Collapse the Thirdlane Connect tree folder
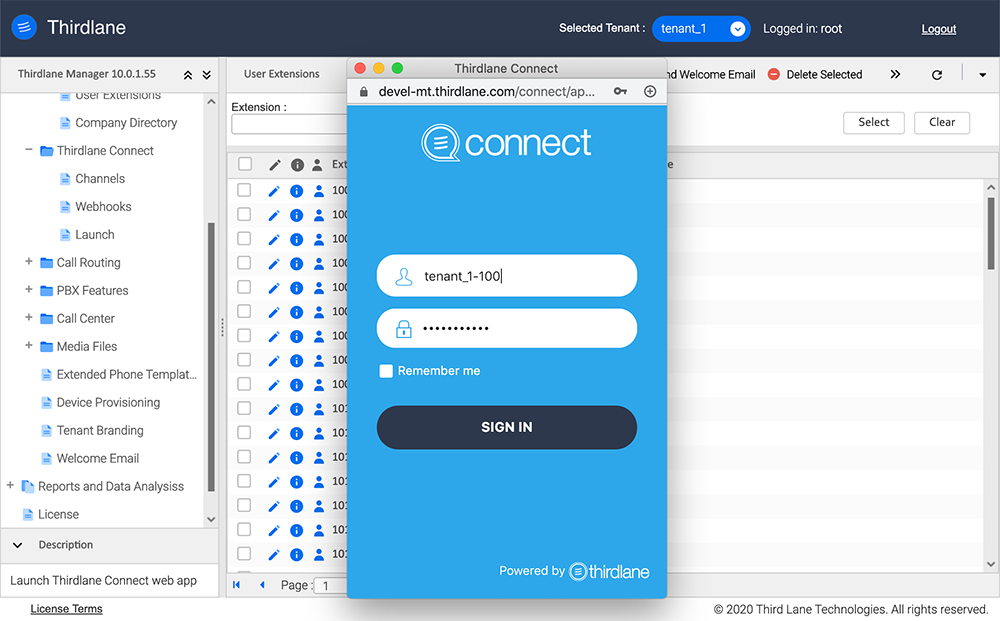1000x621 pixels. point(29,150)
